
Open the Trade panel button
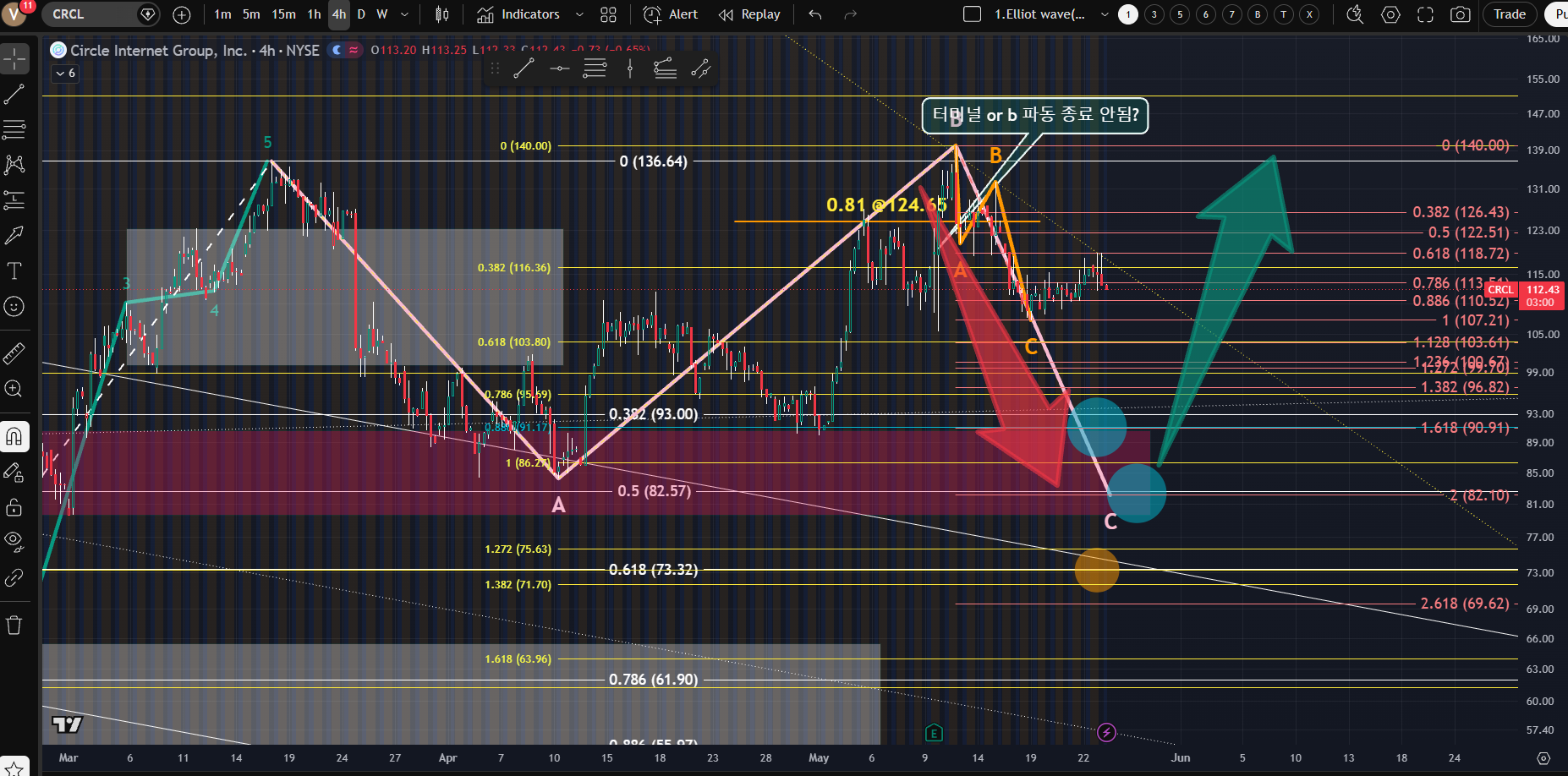(x=1510, y=14)
